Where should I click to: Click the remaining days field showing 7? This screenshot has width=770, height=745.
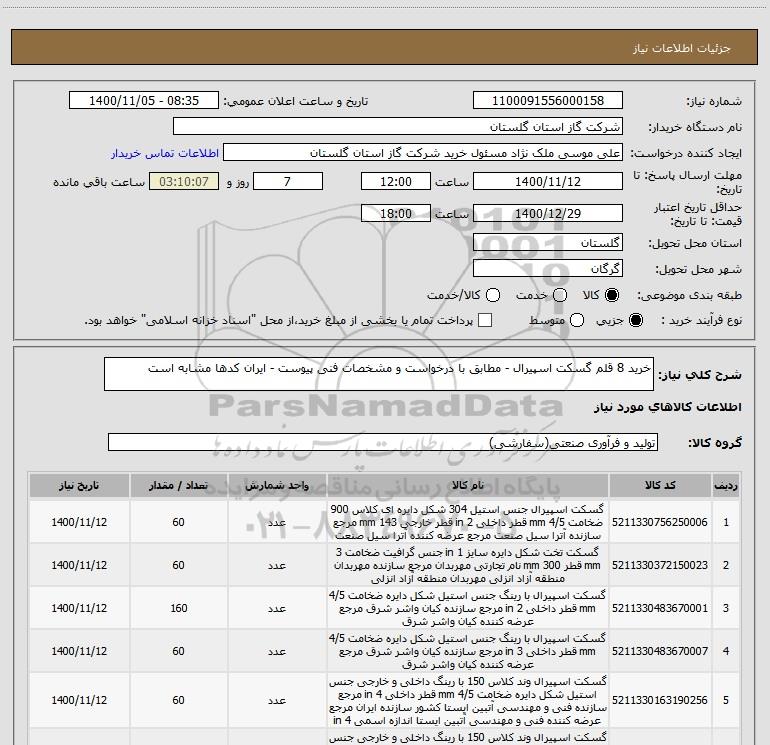[x=288, y=182]
